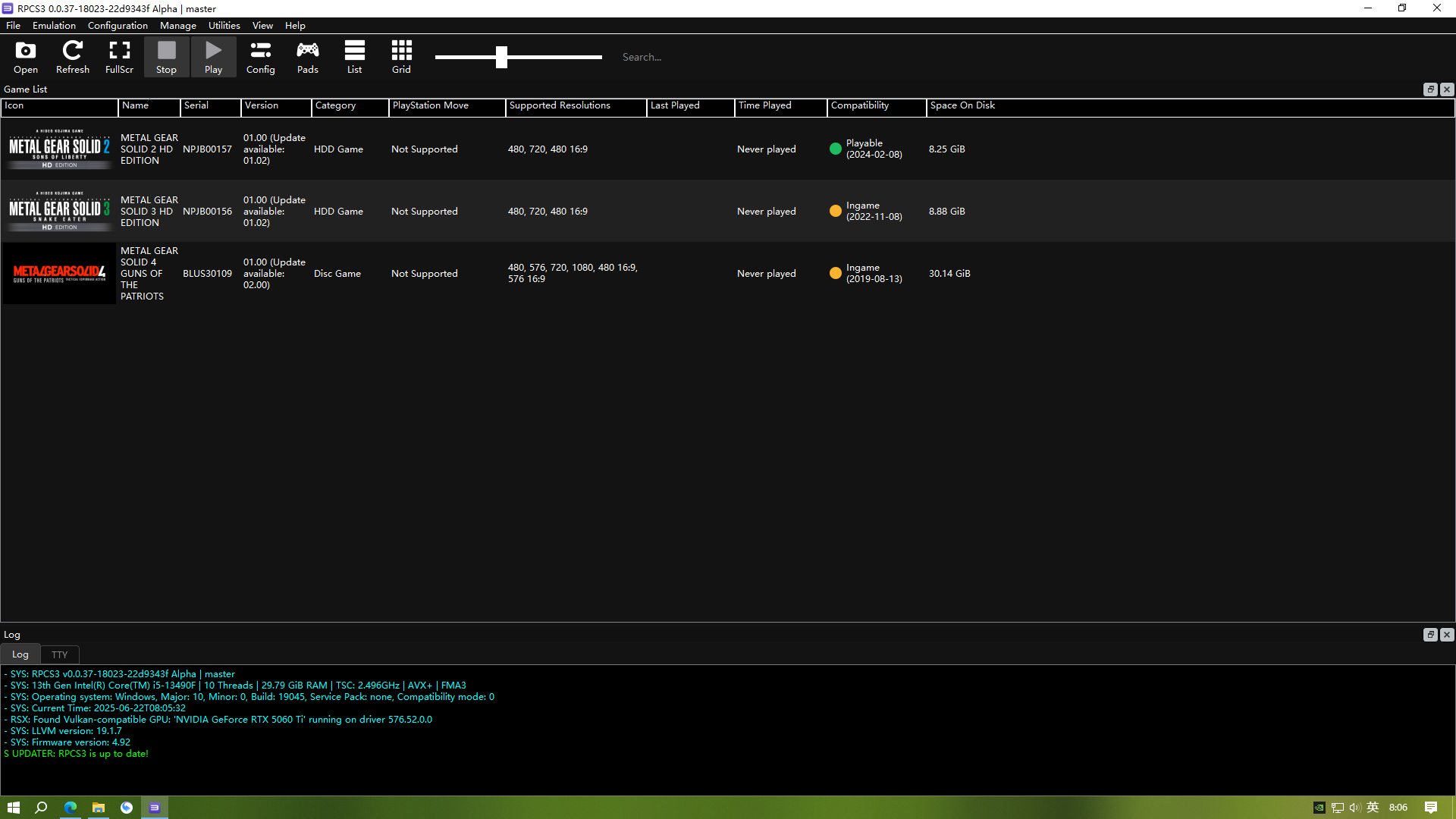Open the Utilities menu

224,25
